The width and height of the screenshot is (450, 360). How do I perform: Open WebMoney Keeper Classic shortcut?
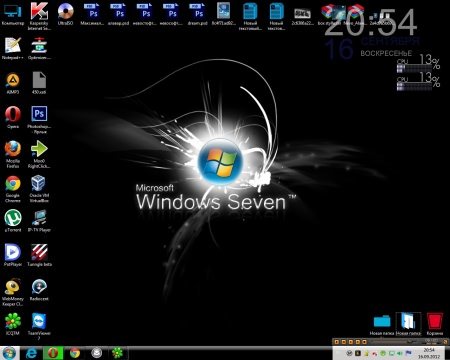coord(13,292)
